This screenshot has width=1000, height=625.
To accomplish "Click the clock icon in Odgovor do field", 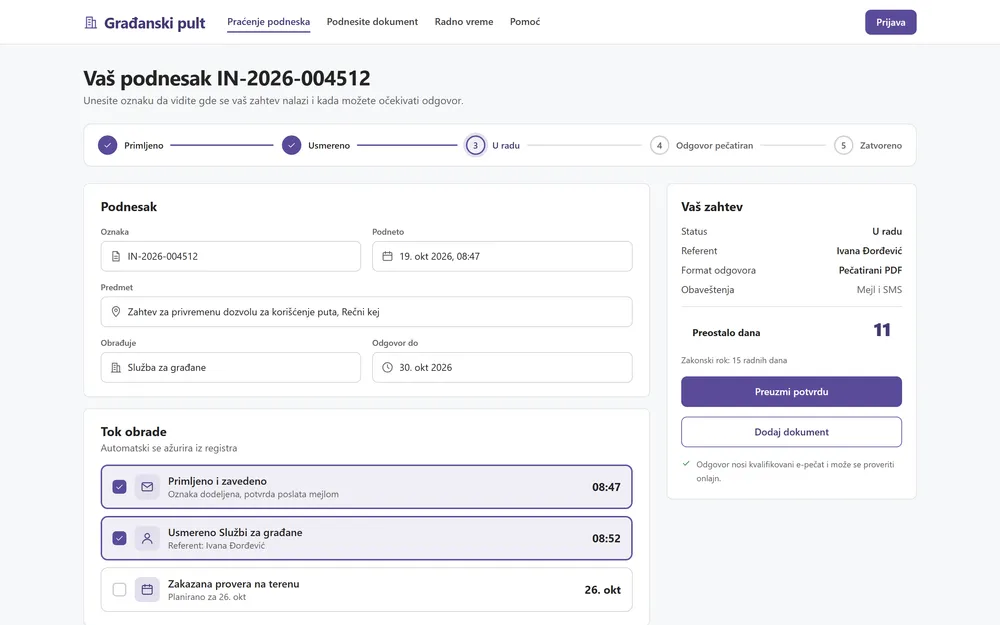I will (387, 367).
